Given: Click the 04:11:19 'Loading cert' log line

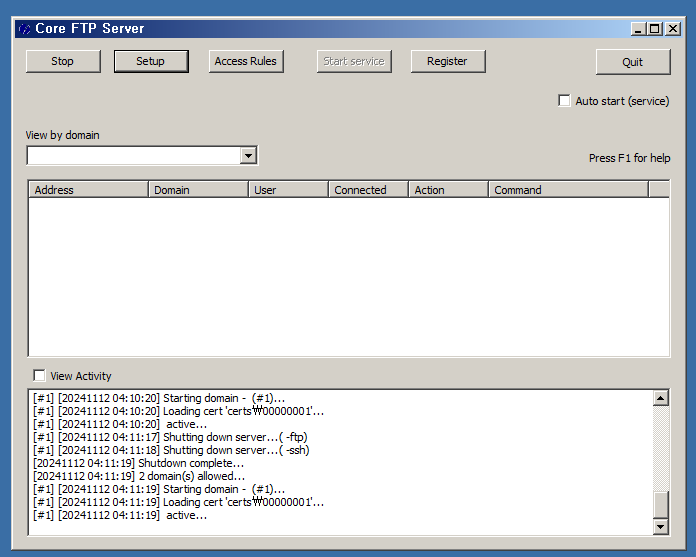Looking at the screenshot, I should point(178,502).
